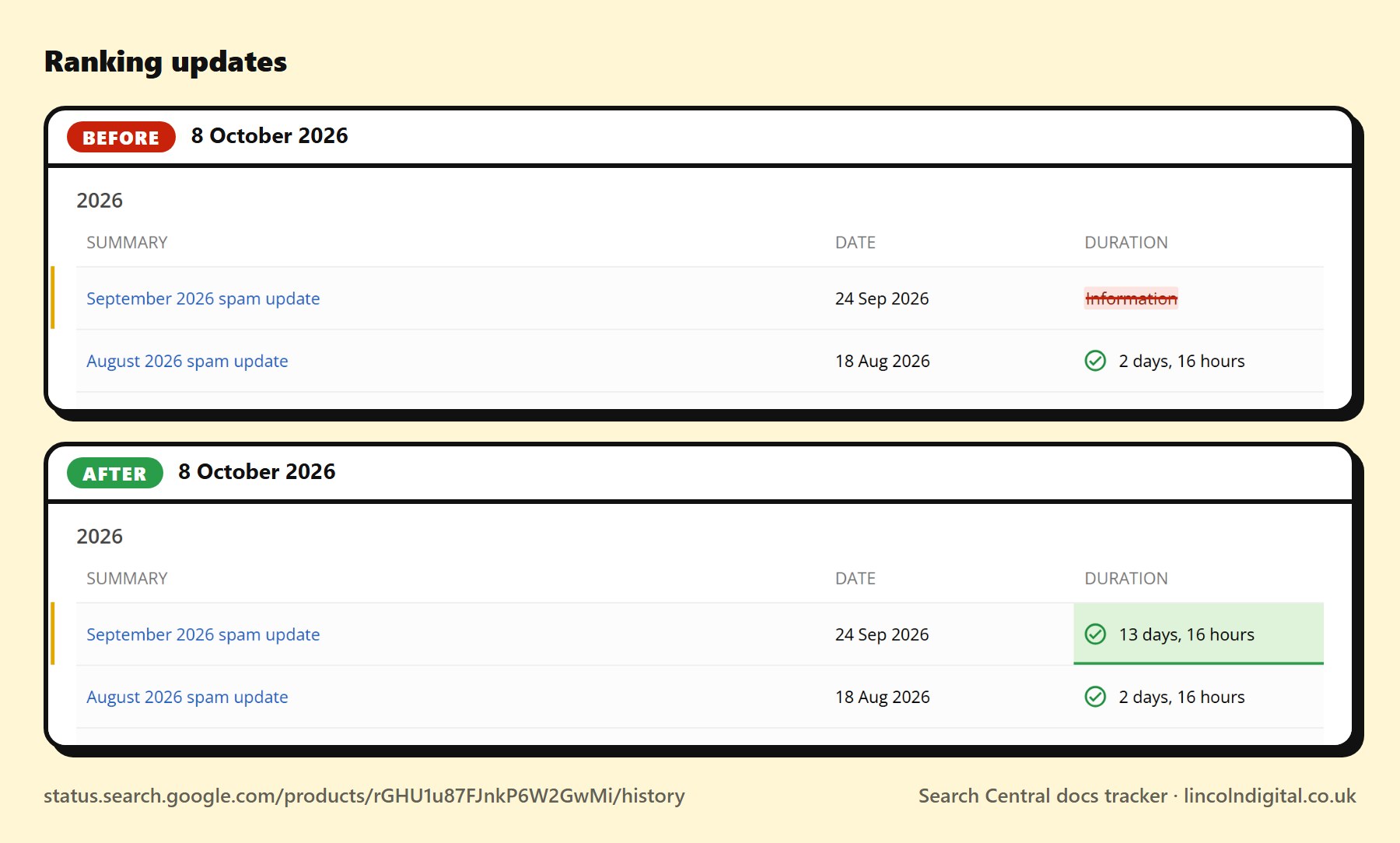Click 8 October 2026 next to AFTER badge
This screenshot has height=843, width=1400.
pos(257,472)
